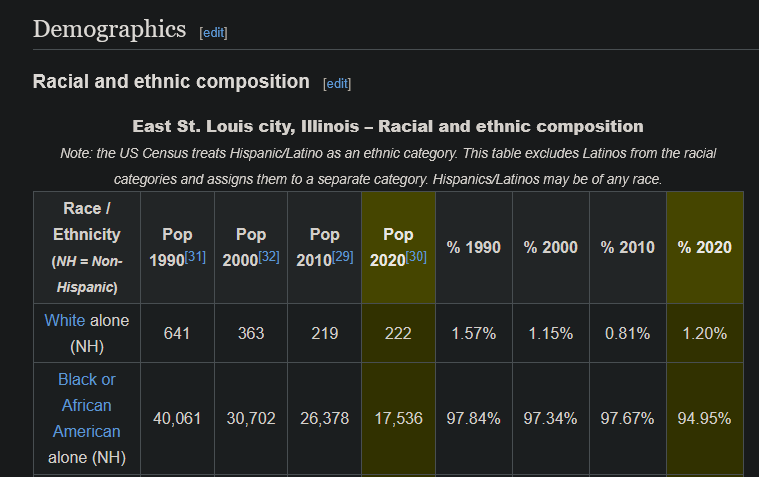The width and height of the screenshot is (759, 477).
Task: Click the 1.57% cell
Action: 474,333
